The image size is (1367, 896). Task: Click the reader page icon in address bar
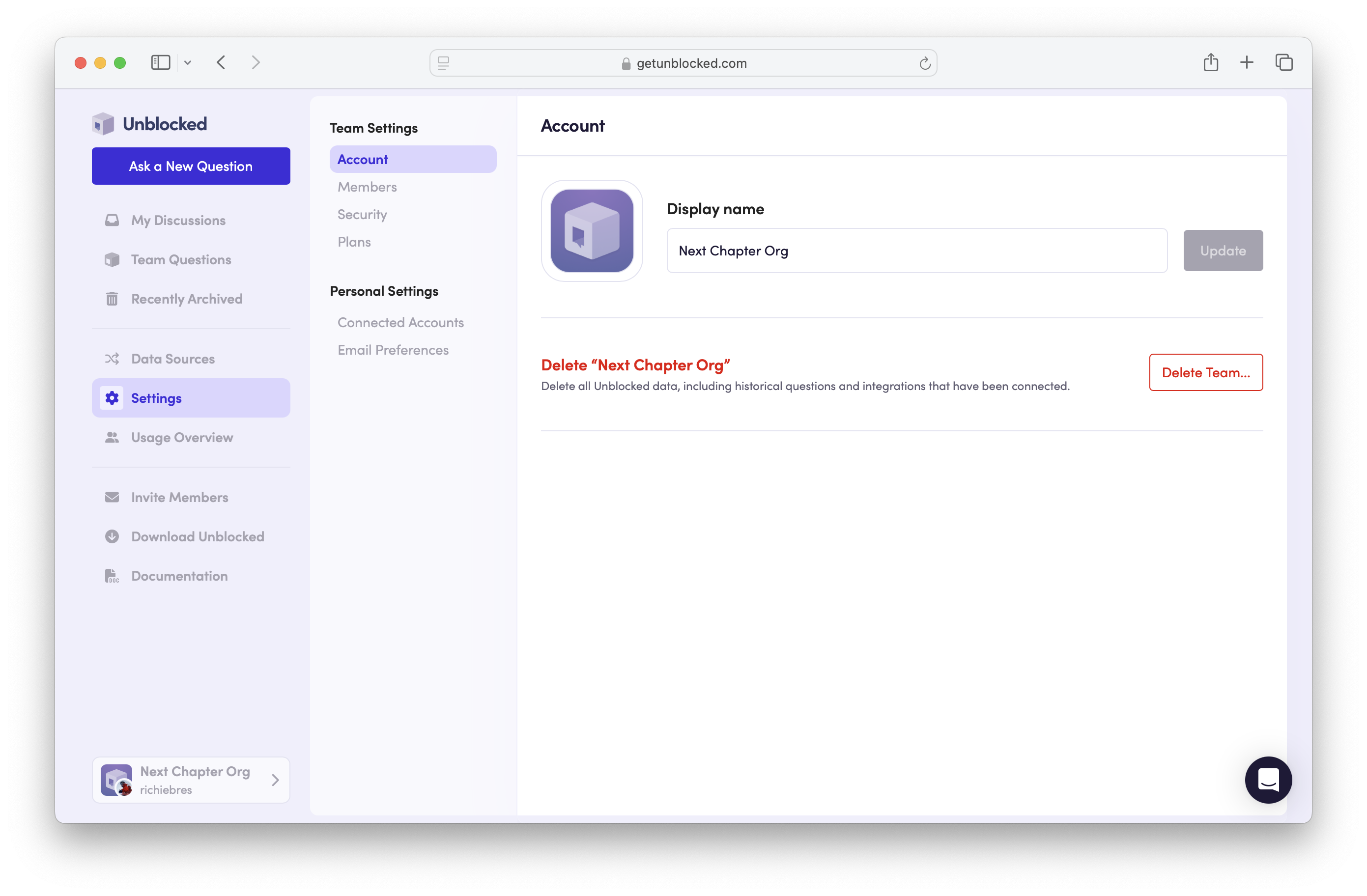tap(443, 63)
